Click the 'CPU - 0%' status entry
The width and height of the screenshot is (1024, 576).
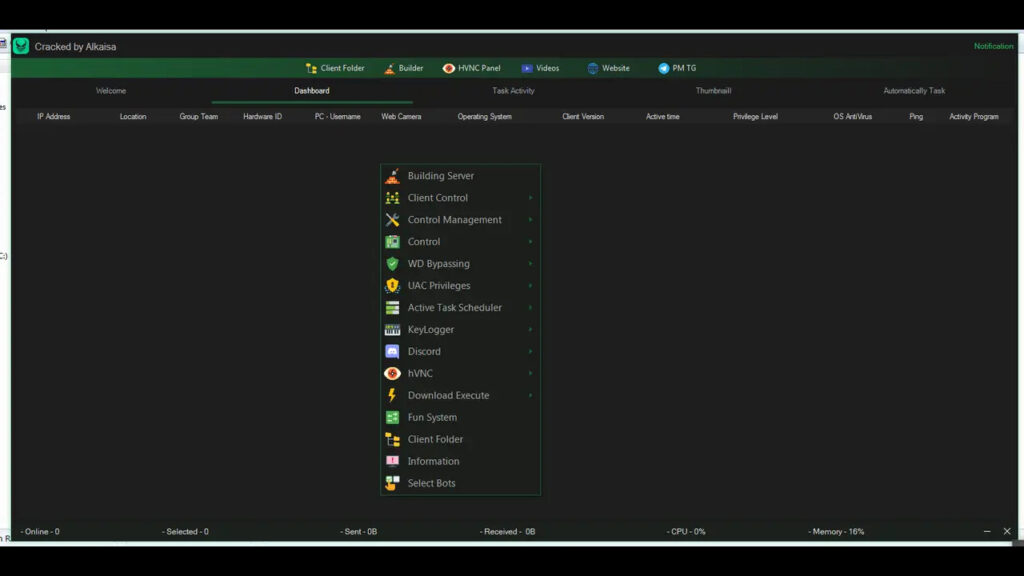coord(686,532)
